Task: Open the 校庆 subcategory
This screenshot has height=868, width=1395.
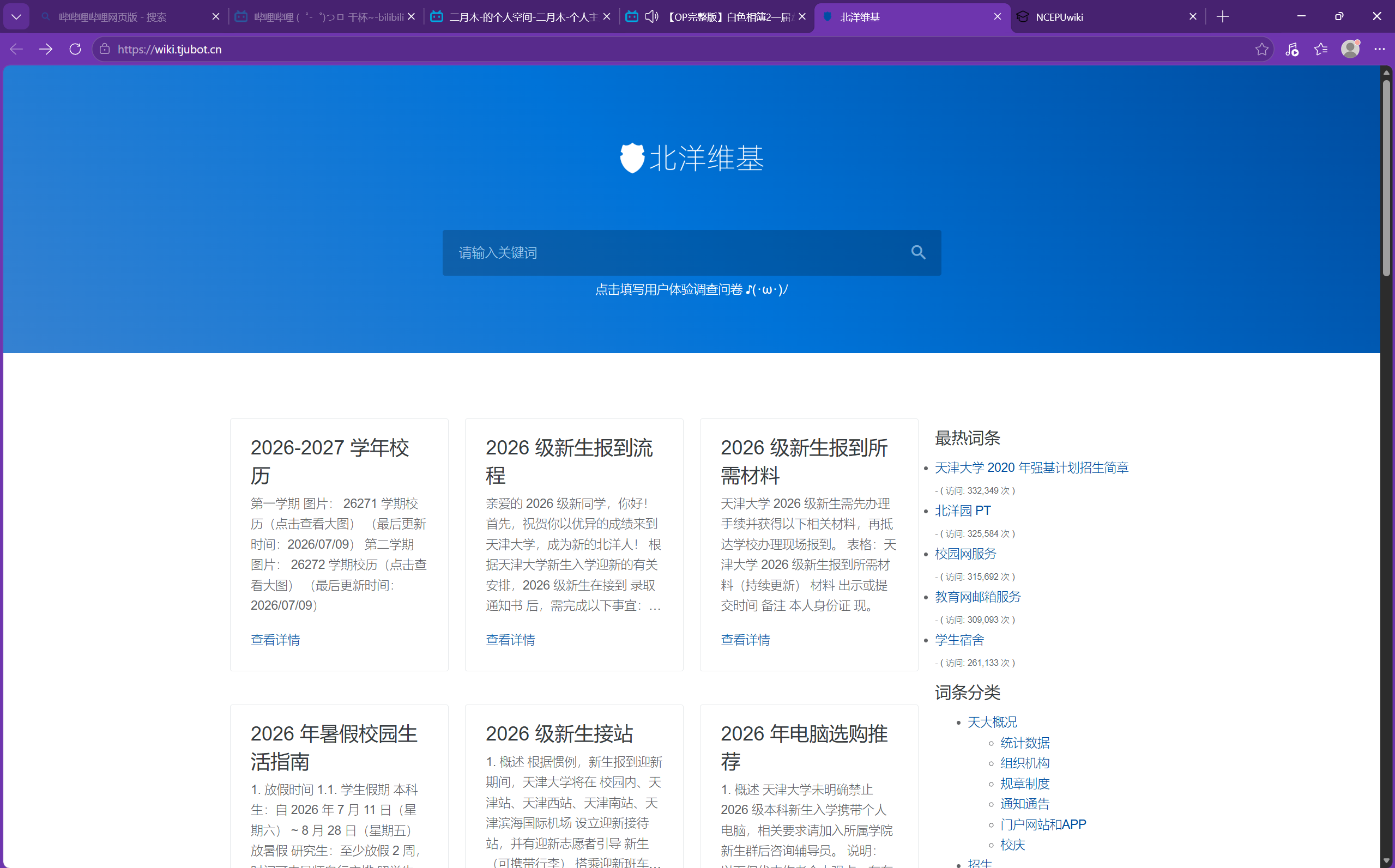Action: [1012, 845]
